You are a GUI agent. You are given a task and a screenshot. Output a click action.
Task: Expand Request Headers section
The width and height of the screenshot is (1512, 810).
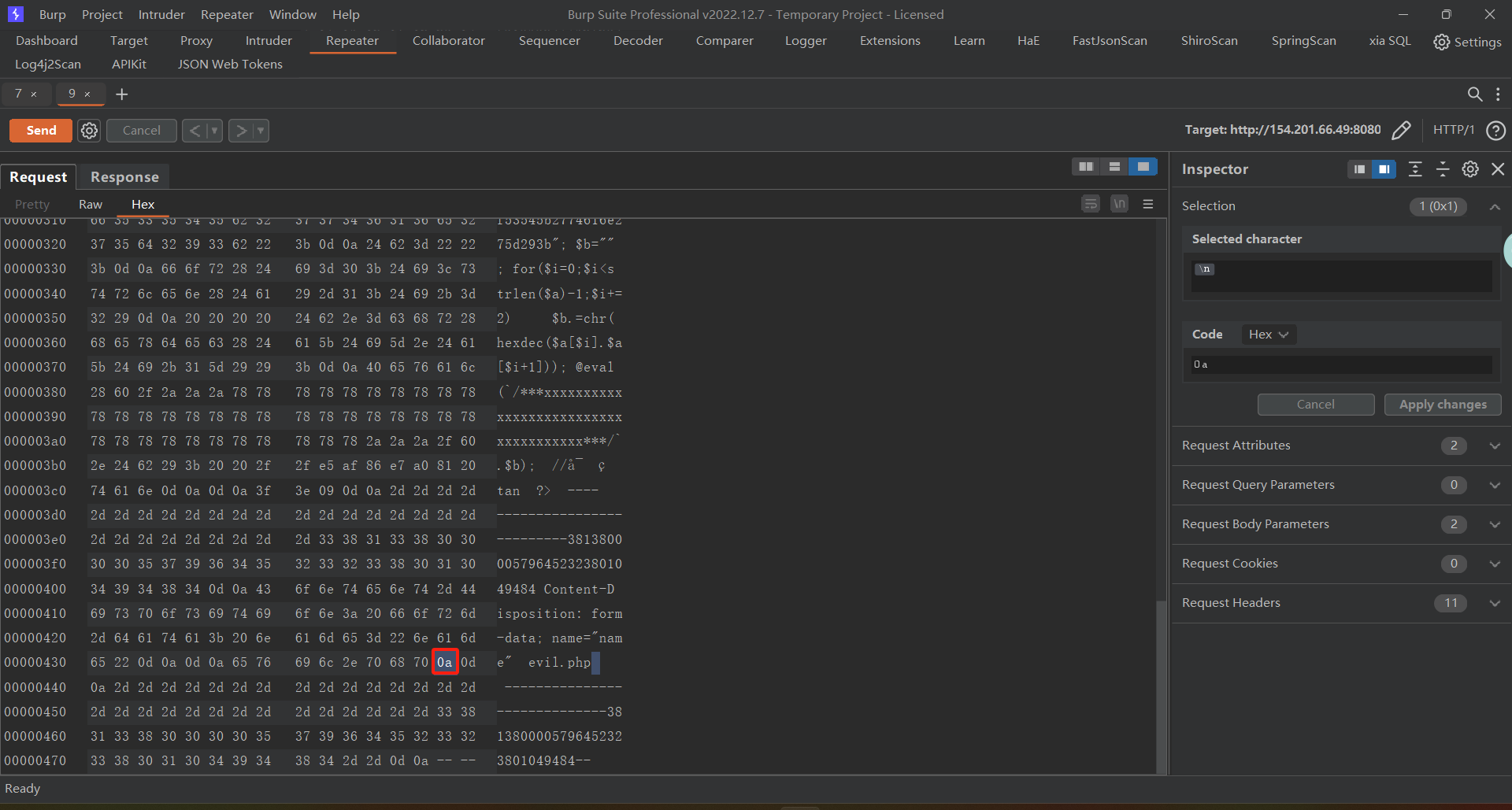1495,603
